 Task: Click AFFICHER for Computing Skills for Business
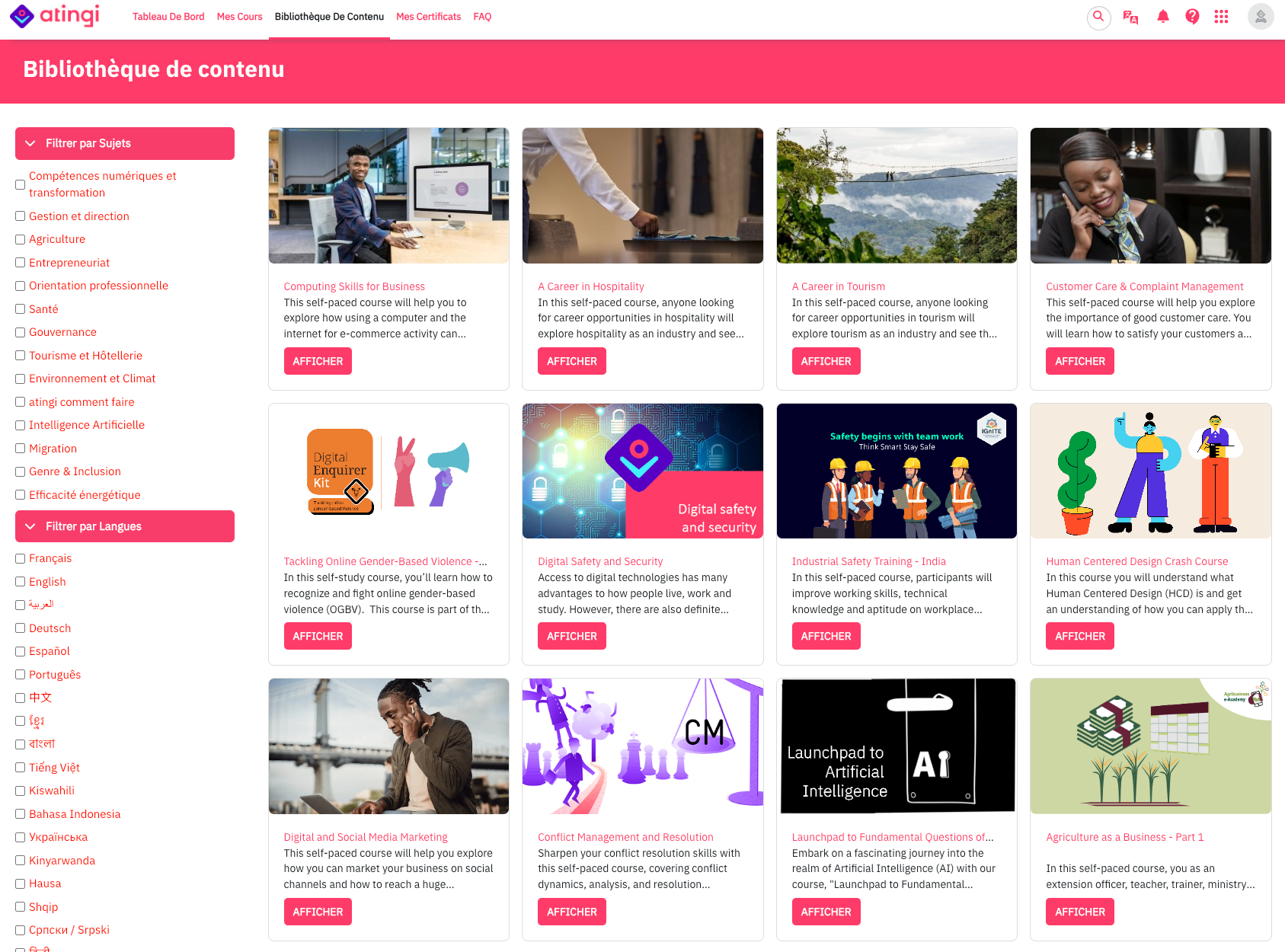coord(318,361)
